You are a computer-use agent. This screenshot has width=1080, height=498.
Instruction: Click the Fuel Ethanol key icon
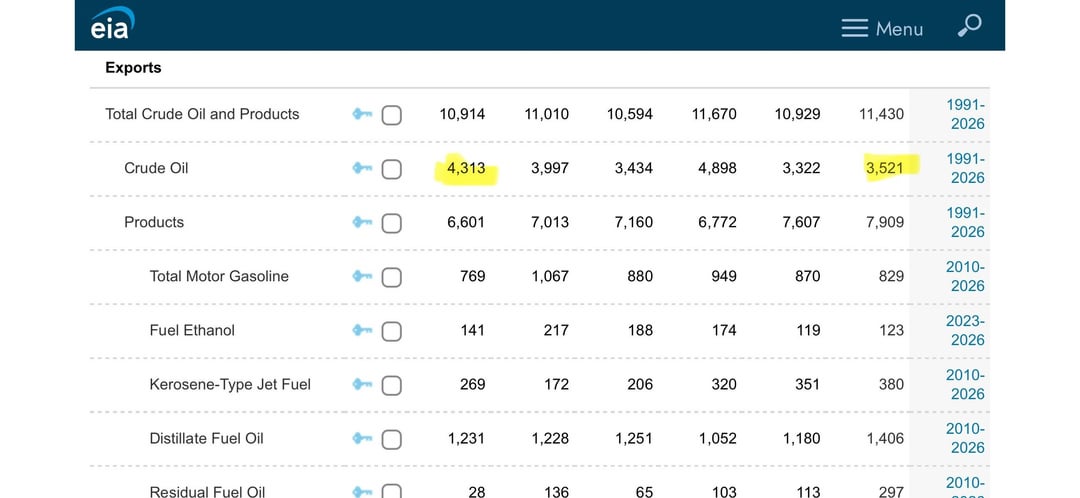pos(362,330)
